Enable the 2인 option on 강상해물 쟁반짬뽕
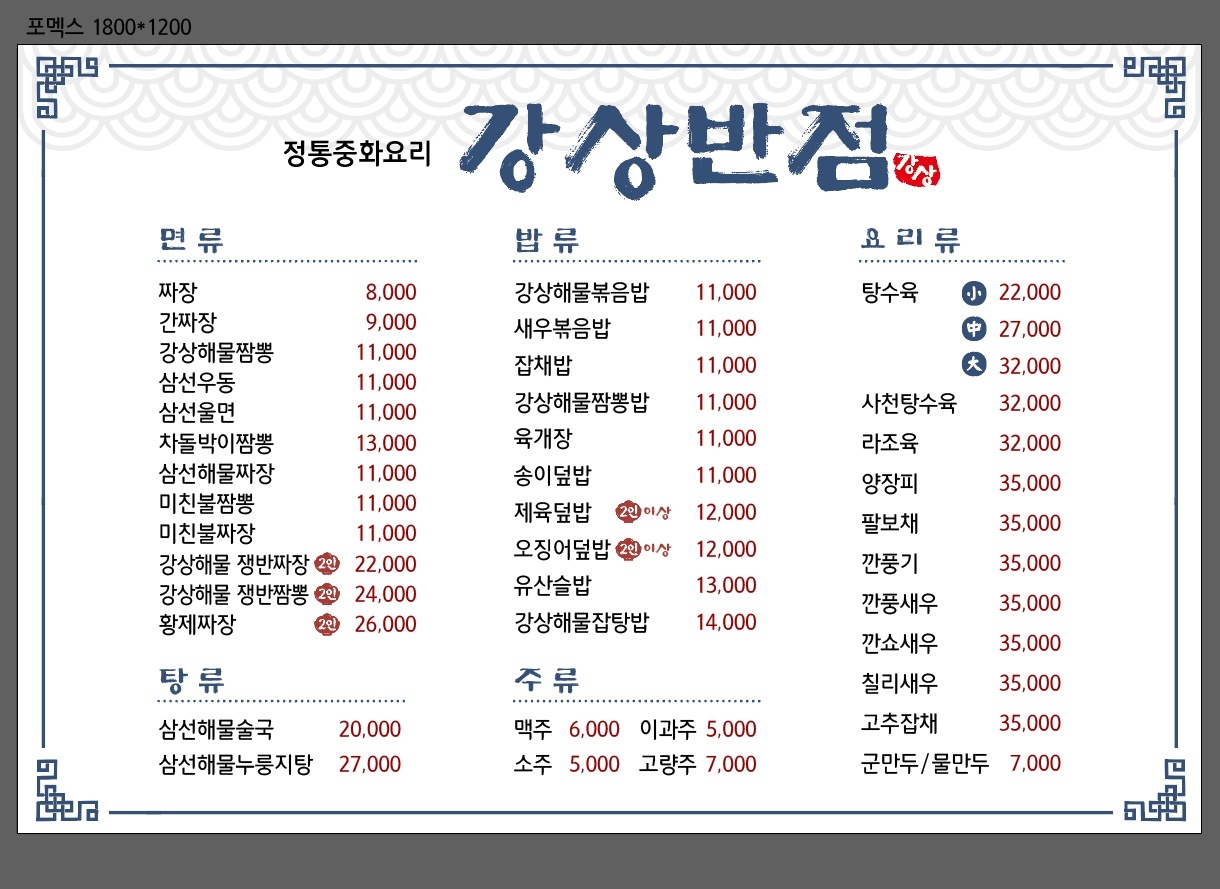Image resolution: width=1220 pixels, height=889 pixels. click(326, 593)
